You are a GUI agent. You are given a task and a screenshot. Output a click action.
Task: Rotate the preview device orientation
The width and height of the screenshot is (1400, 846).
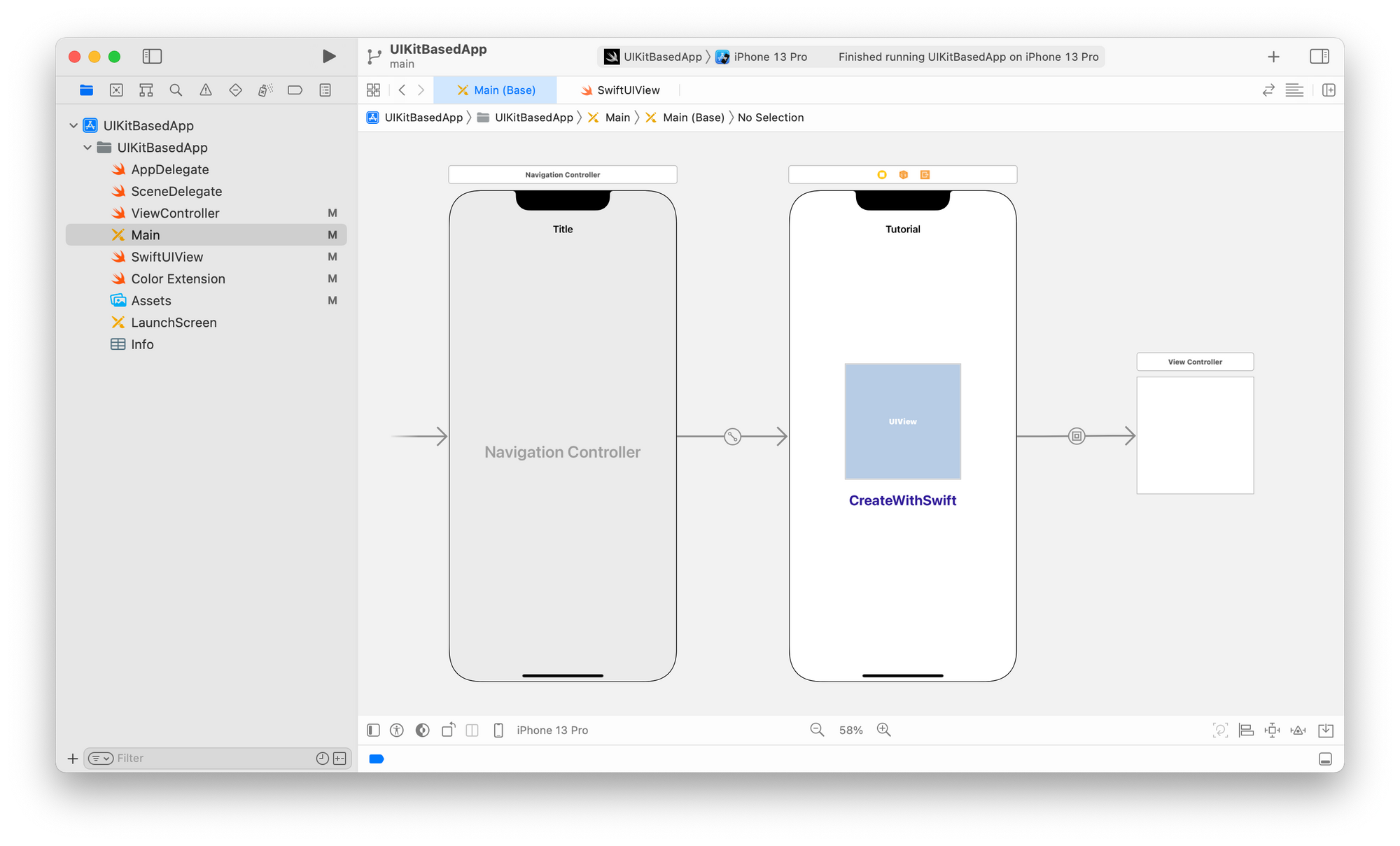click(447, 730)
